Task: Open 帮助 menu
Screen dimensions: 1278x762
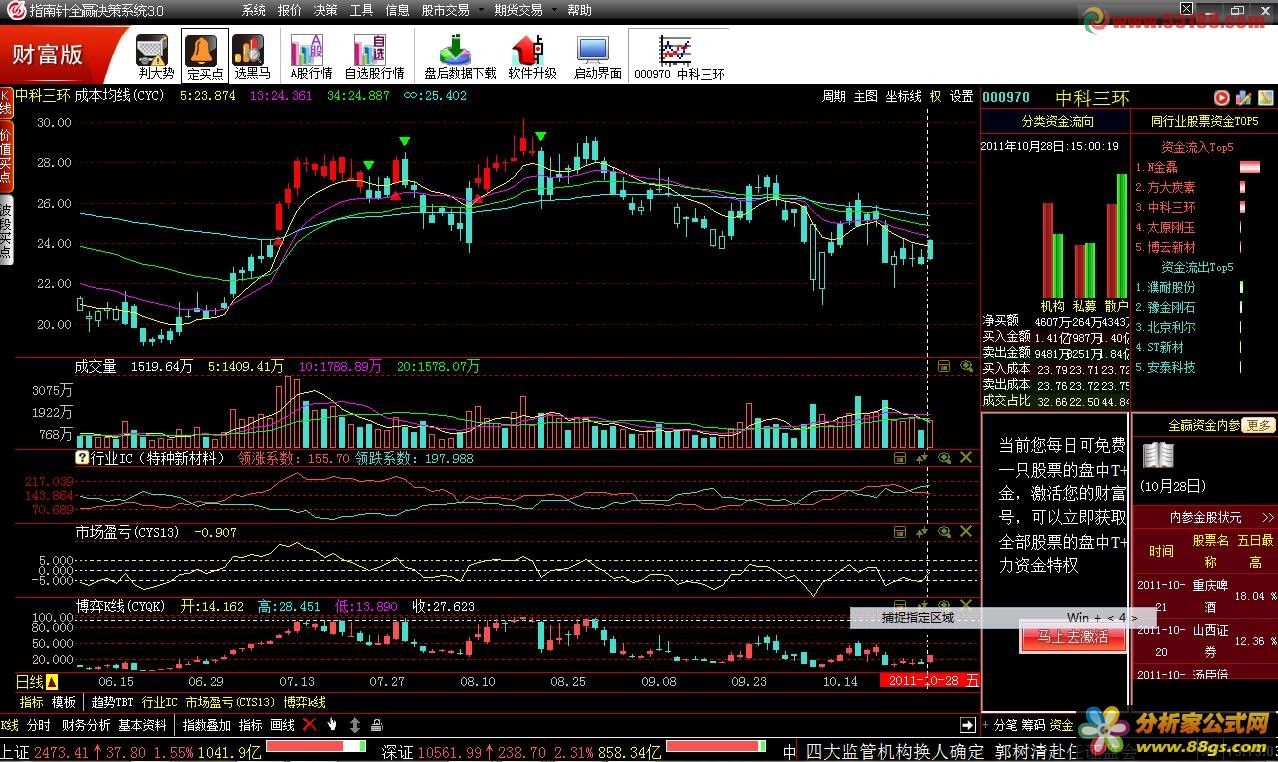Action: (580, 10)
